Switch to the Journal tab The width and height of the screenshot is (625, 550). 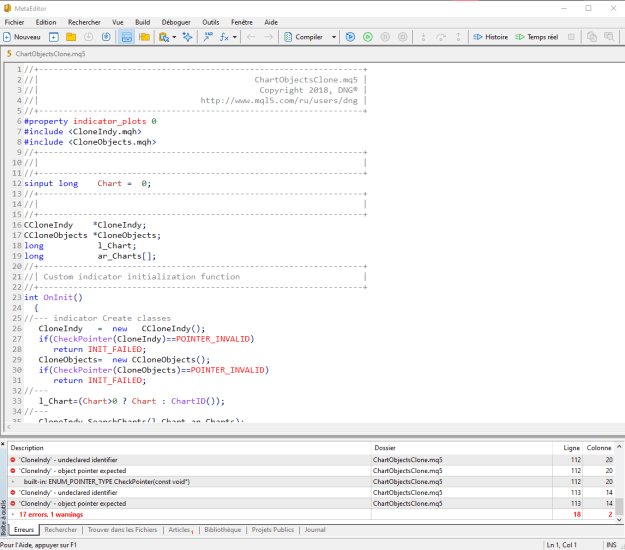(x=315, y=530)
